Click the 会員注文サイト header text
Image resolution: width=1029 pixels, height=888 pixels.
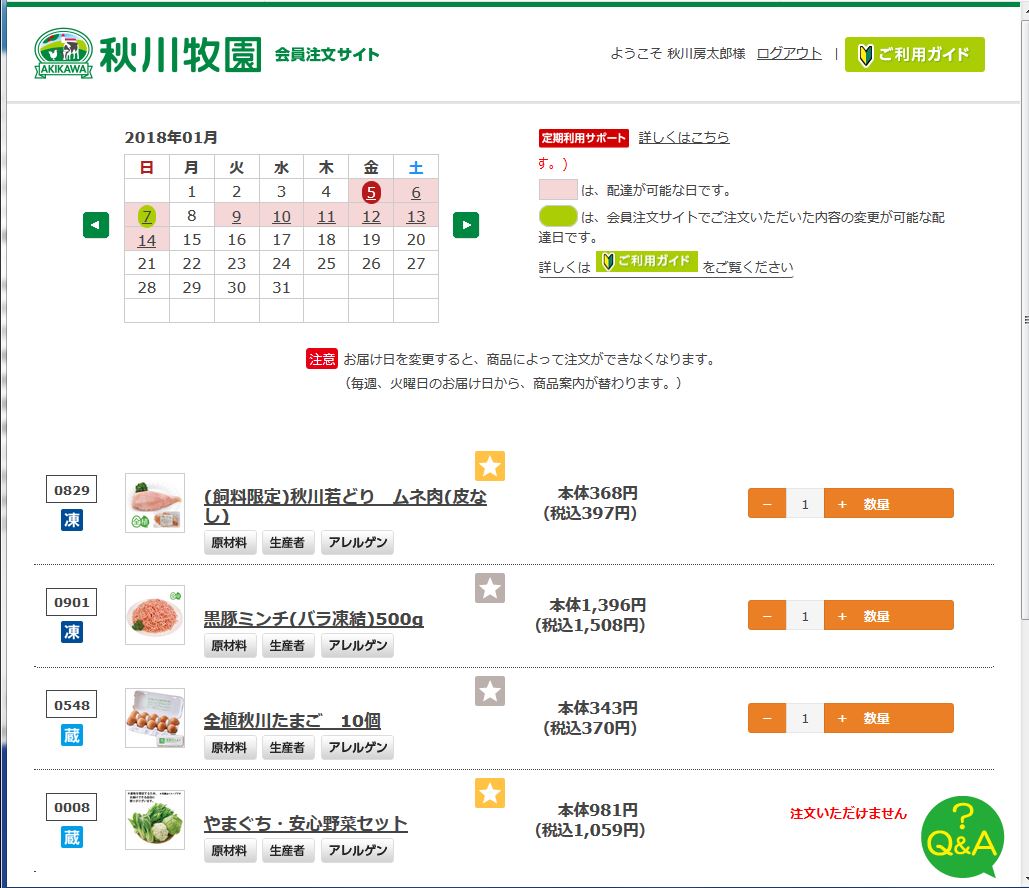pos(327,54)
